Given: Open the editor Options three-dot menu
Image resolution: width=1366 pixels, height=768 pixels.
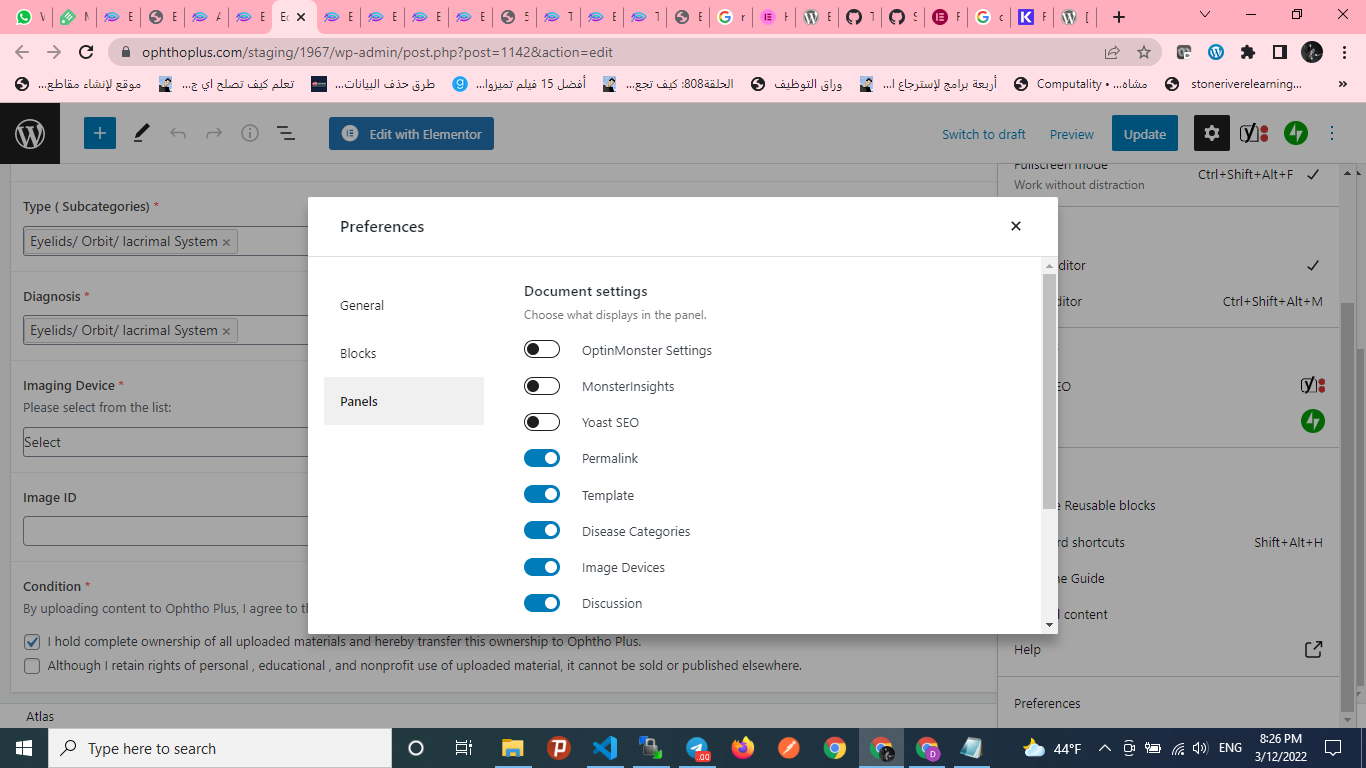Looking at the screenshot, I should click(x=1332, y=134).
